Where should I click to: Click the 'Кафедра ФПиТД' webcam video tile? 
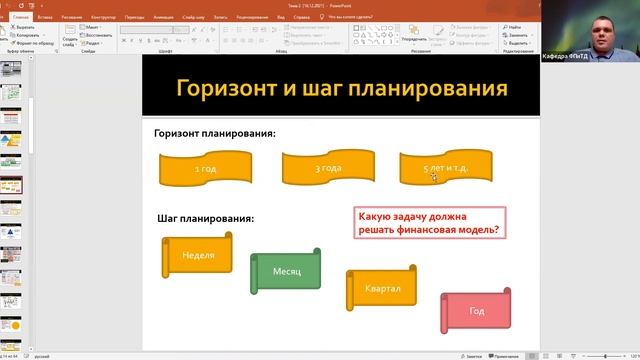(x=590, y=31)
